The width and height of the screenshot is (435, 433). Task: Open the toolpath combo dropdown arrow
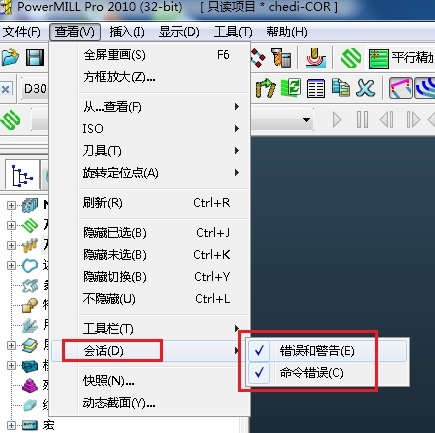306,120
